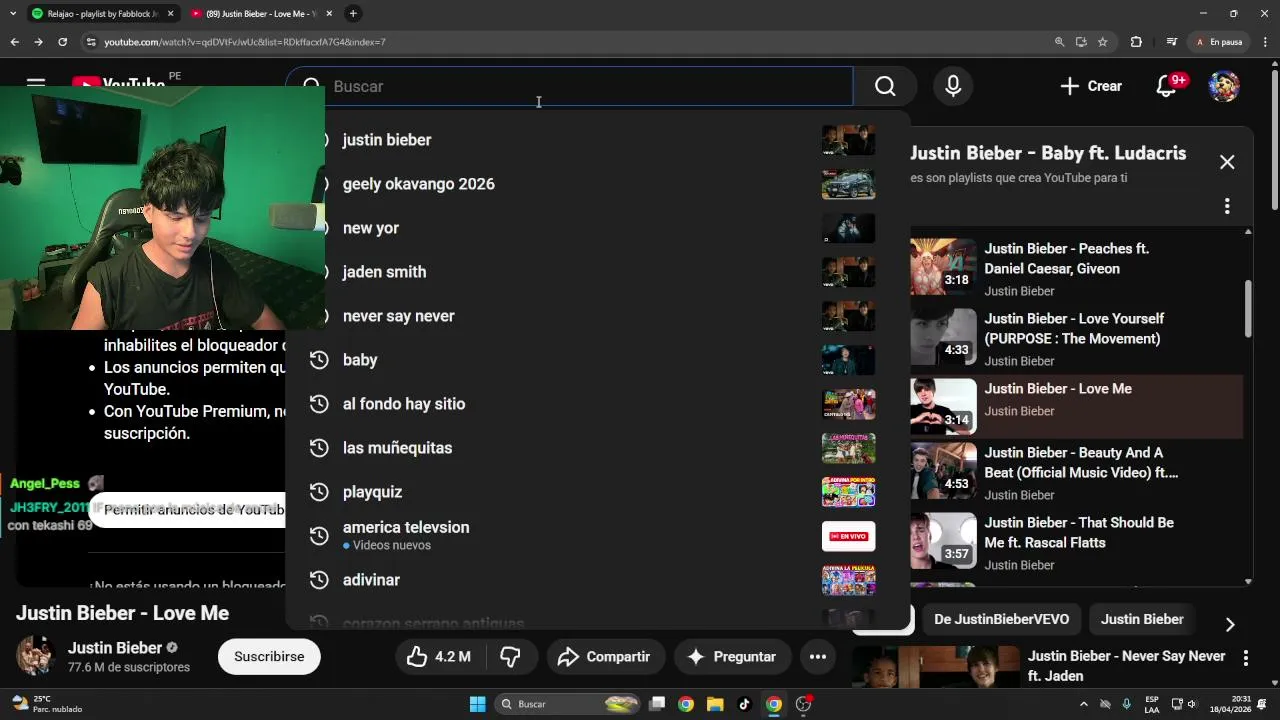This screenshot has height=720, width=1280.
Task: Play That Should Be Me playlist thumbnail
Action: [x=943, y=540]
